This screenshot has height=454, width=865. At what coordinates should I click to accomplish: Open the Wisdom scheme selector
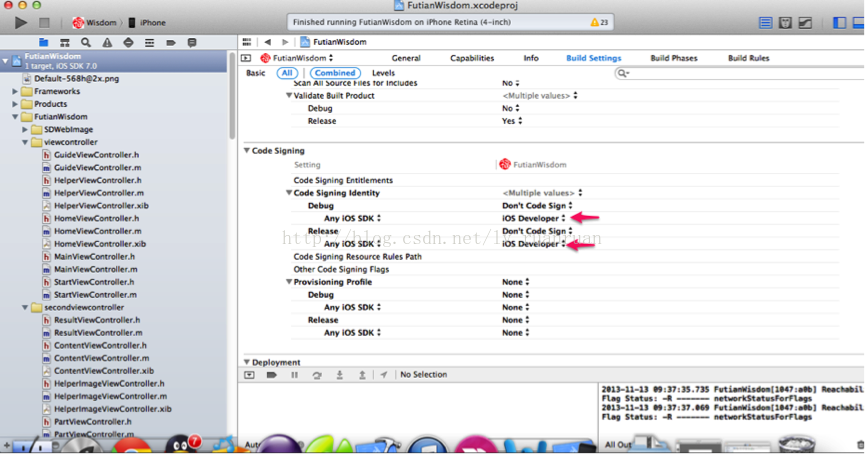[94, 23]
